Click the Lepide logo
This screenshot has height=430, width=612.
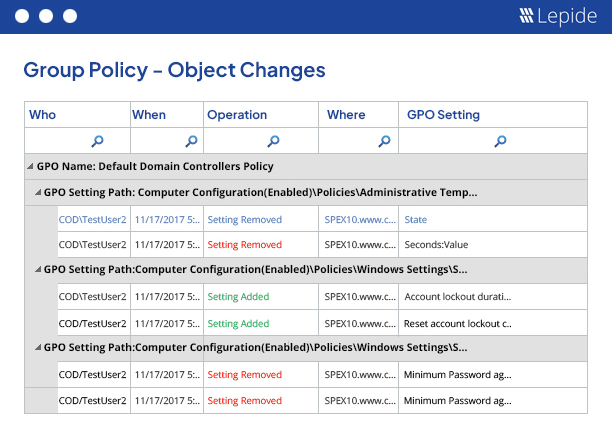point(558,16)
